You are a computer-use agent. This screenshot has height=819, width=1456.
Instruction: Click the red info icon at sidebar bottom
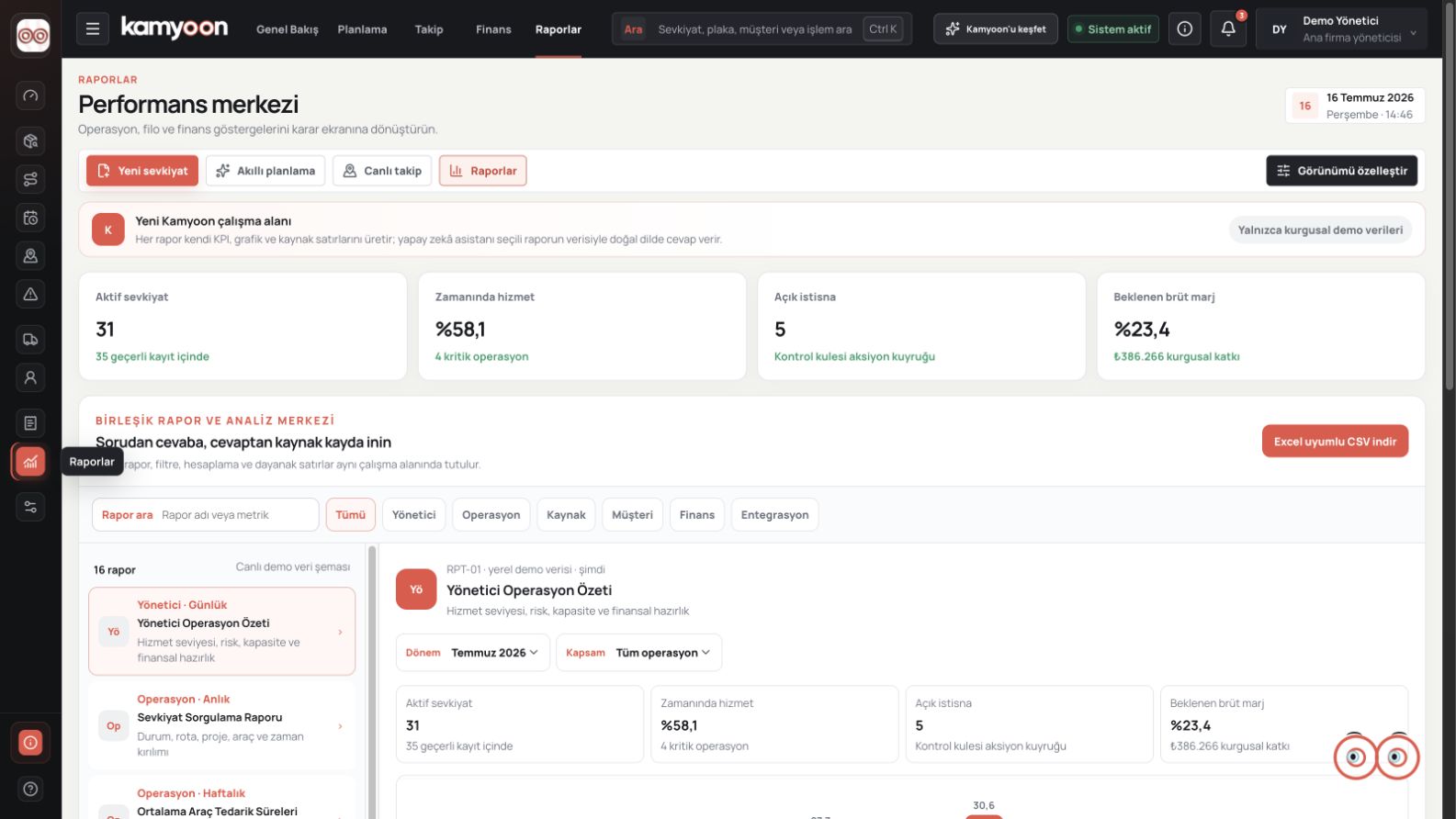(x=30, y=743)
